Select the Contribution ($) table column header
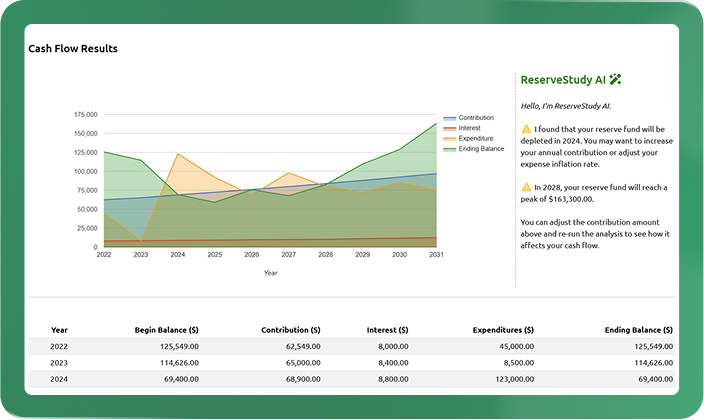The width and height of the screenshot is (704, 420). point(290,329)
